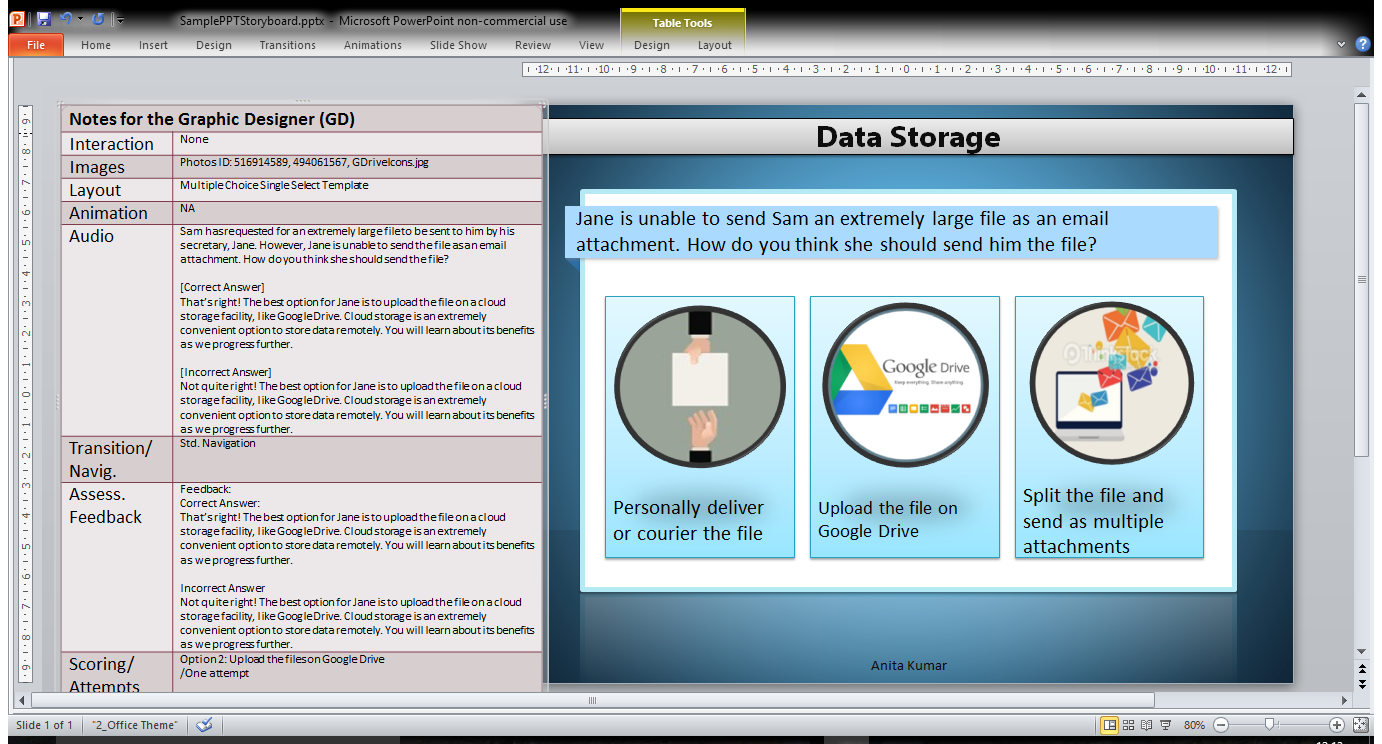Open PowerPoint Help with the question mark icon

(1362, 44)
